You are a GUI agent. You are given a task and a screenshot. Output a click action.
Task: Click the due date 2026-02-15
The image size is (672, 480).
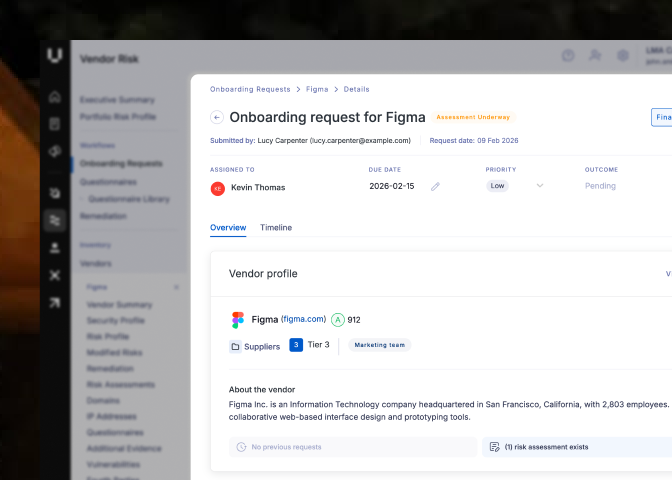point(392,186)
